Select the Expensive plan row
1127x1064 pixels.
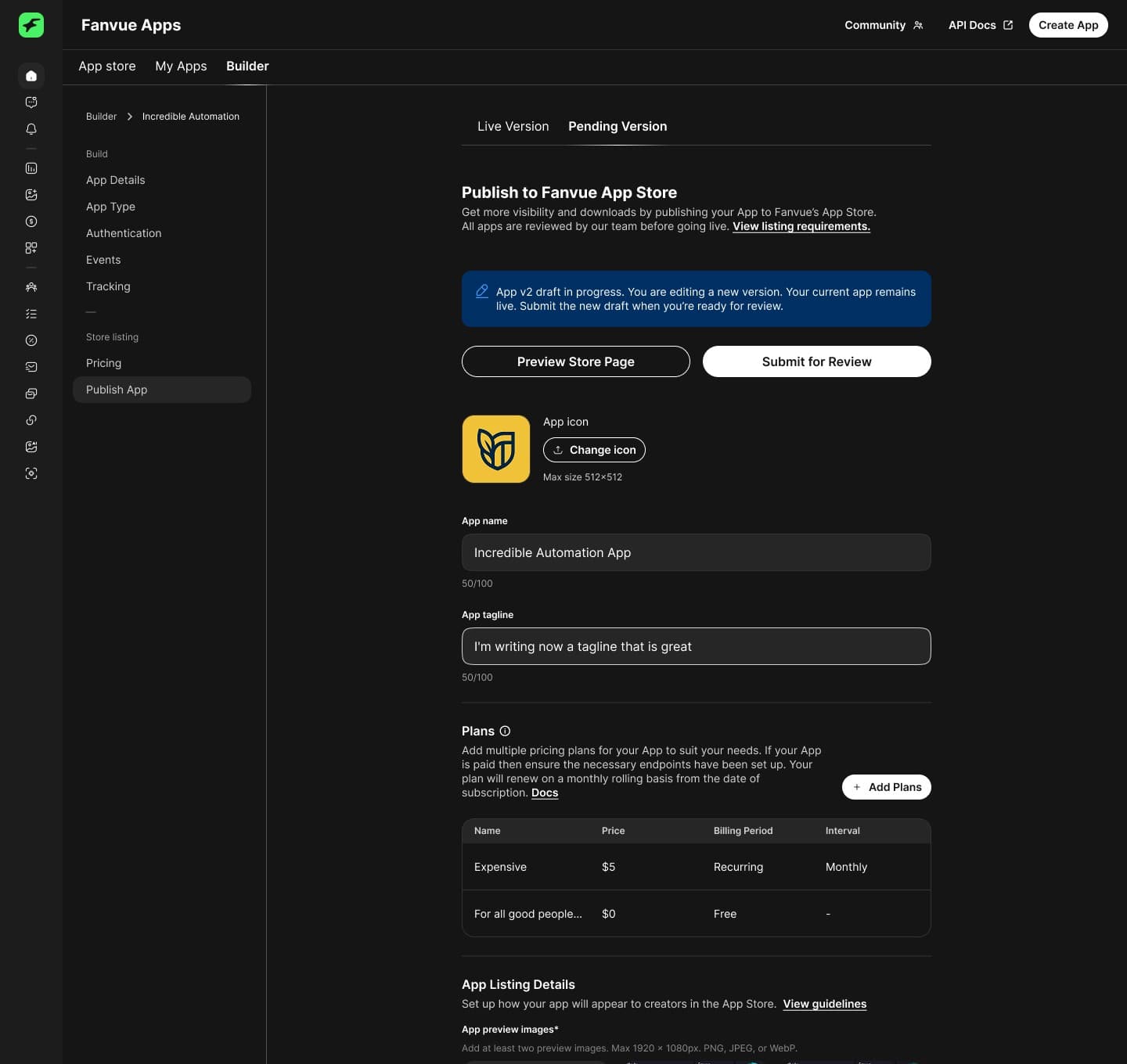pyautogui.click(x=697, y=867)
